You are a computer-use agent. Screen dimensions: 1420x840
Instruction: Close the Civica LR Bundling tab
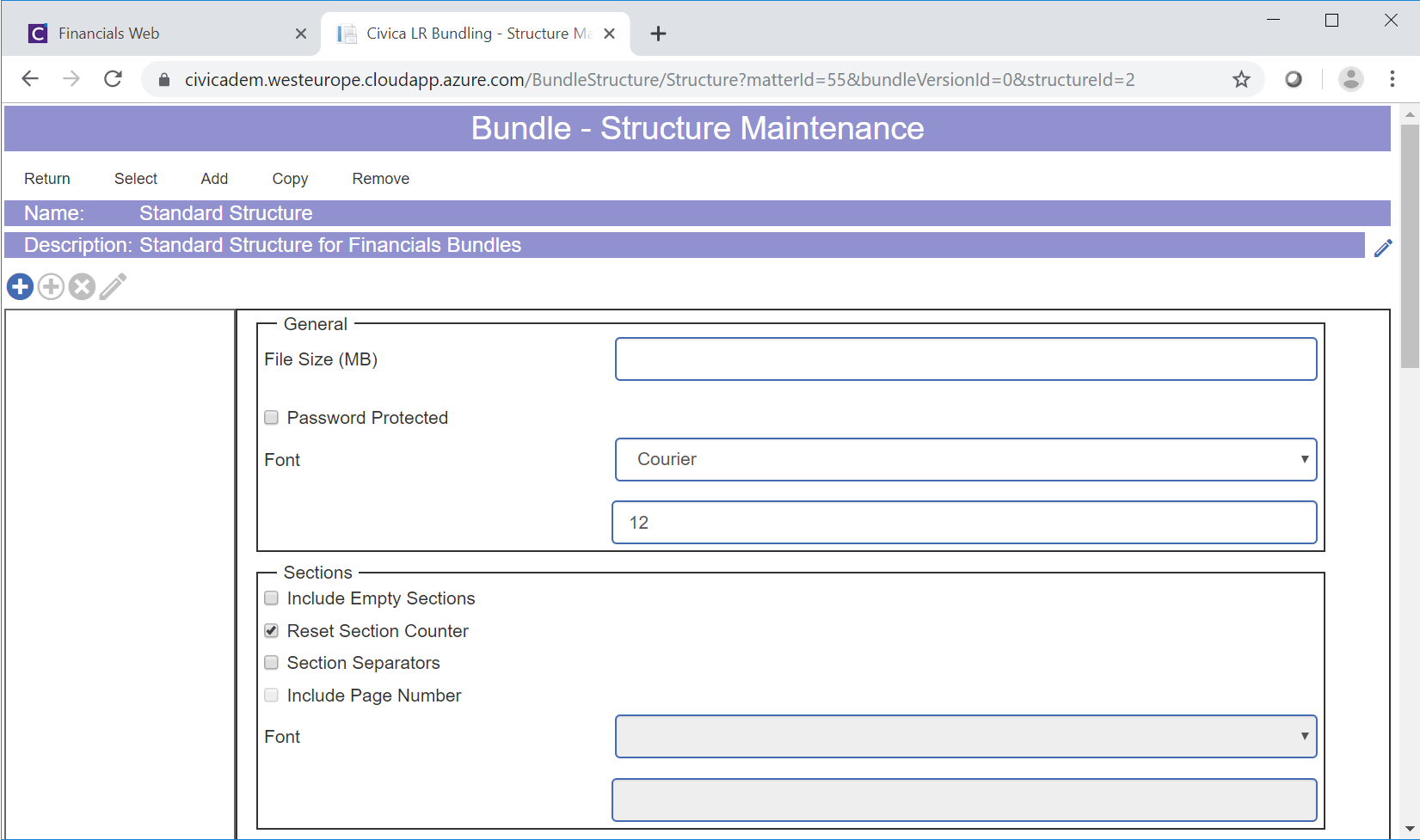pyautogui.click(x=609, y=34)
